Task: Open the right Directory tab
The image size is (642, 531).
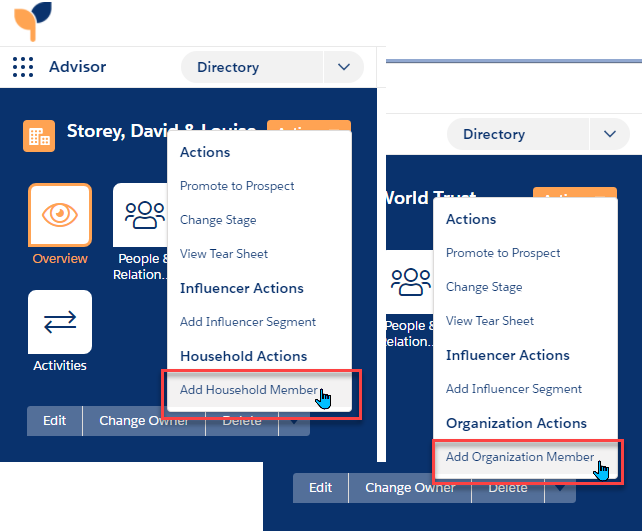Action: pos(518,134)
